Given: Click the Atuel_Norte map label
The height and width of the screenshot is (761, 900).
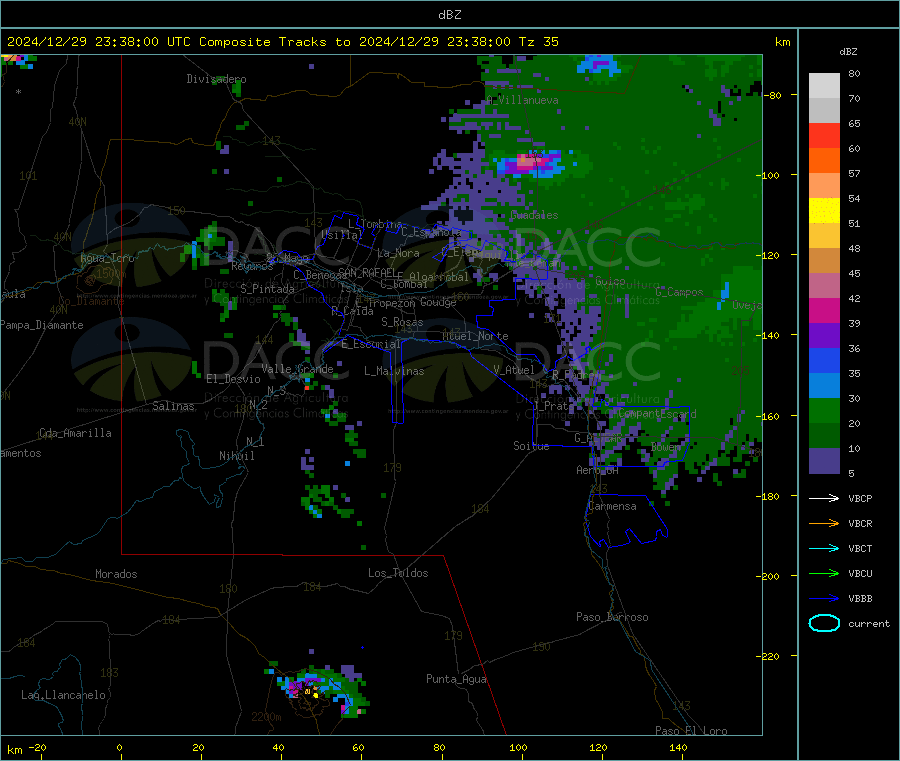Looking at the screenshot, I should coord(475,336).
